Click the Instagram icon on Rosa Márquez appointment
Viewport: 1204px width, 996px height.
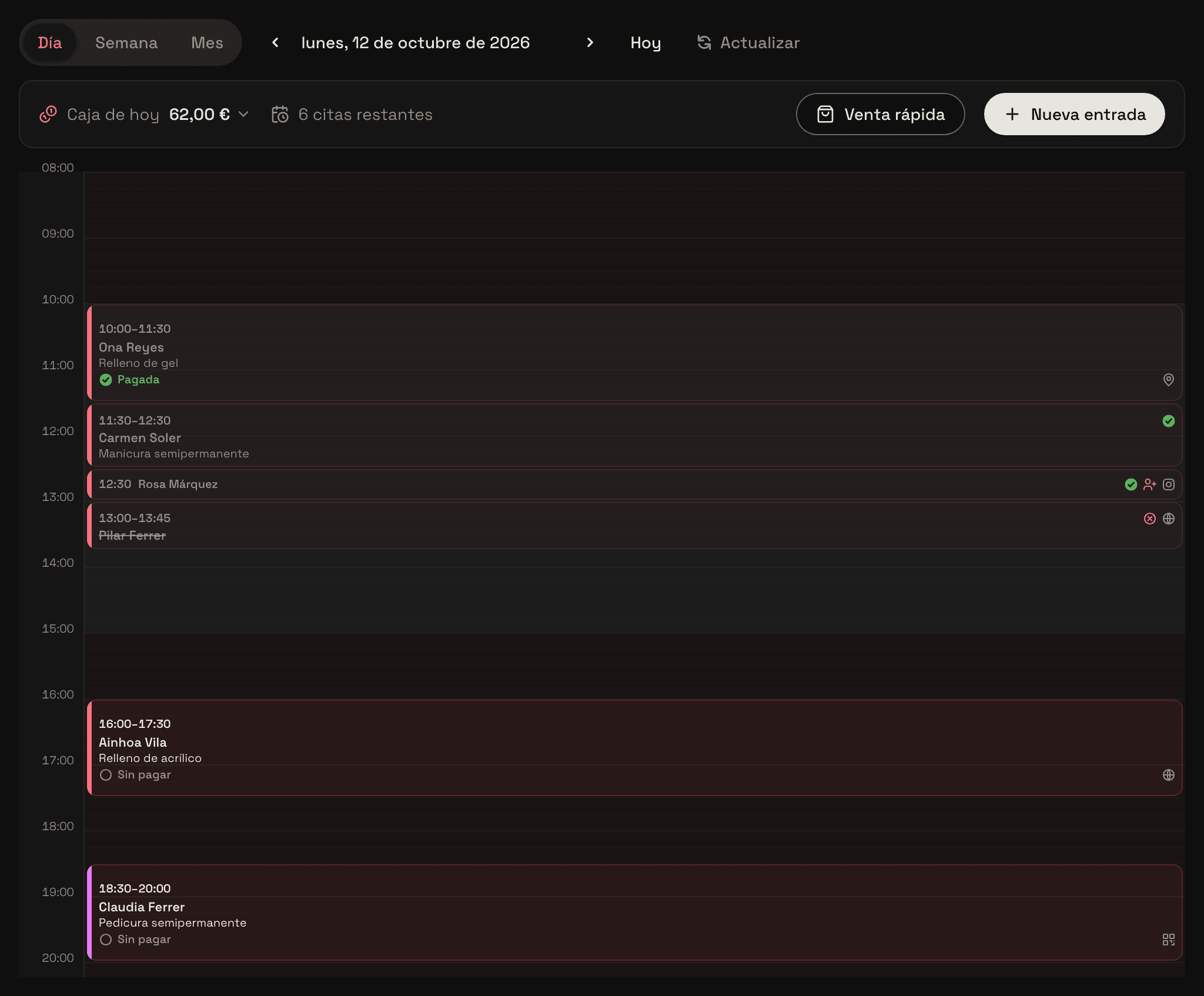[x=1169, y=484]
